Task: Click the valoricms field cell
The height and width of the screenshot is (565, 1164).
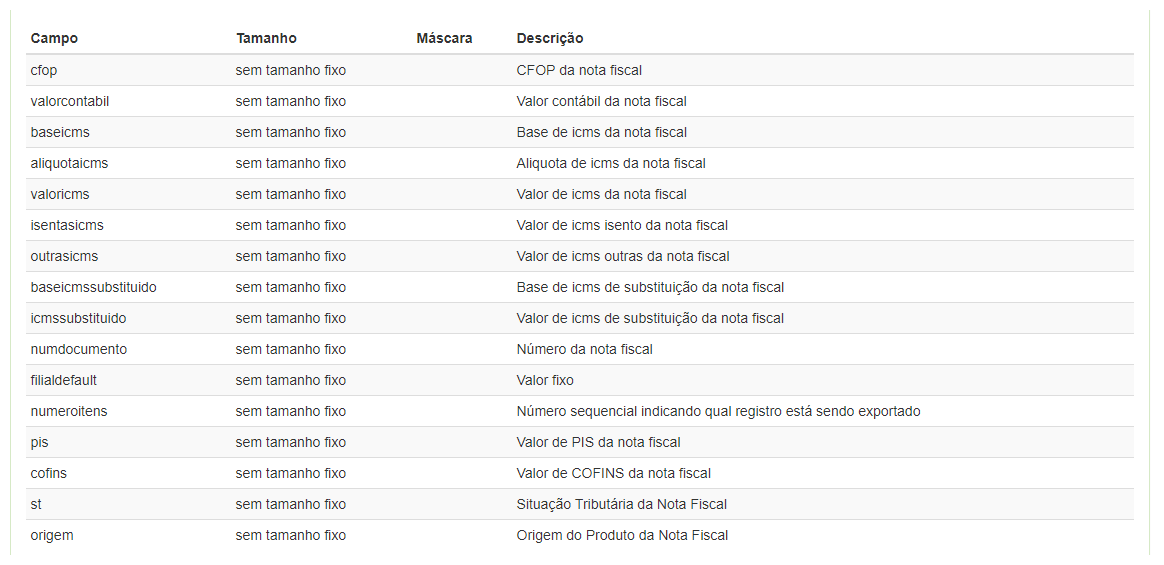Action: coord(60,194)
